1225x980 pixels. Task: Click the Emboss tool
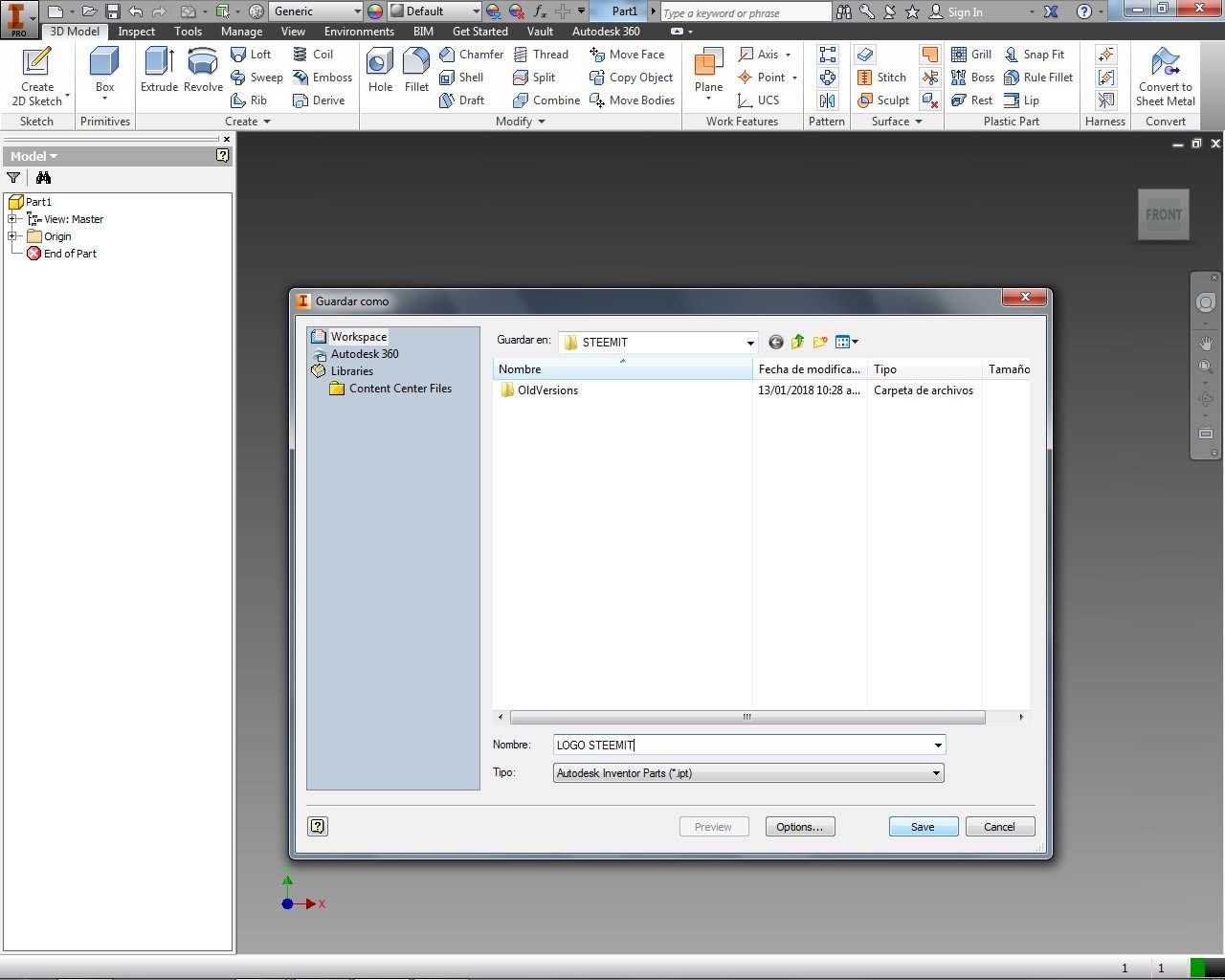pyautogui.click(x=323, y=78)
